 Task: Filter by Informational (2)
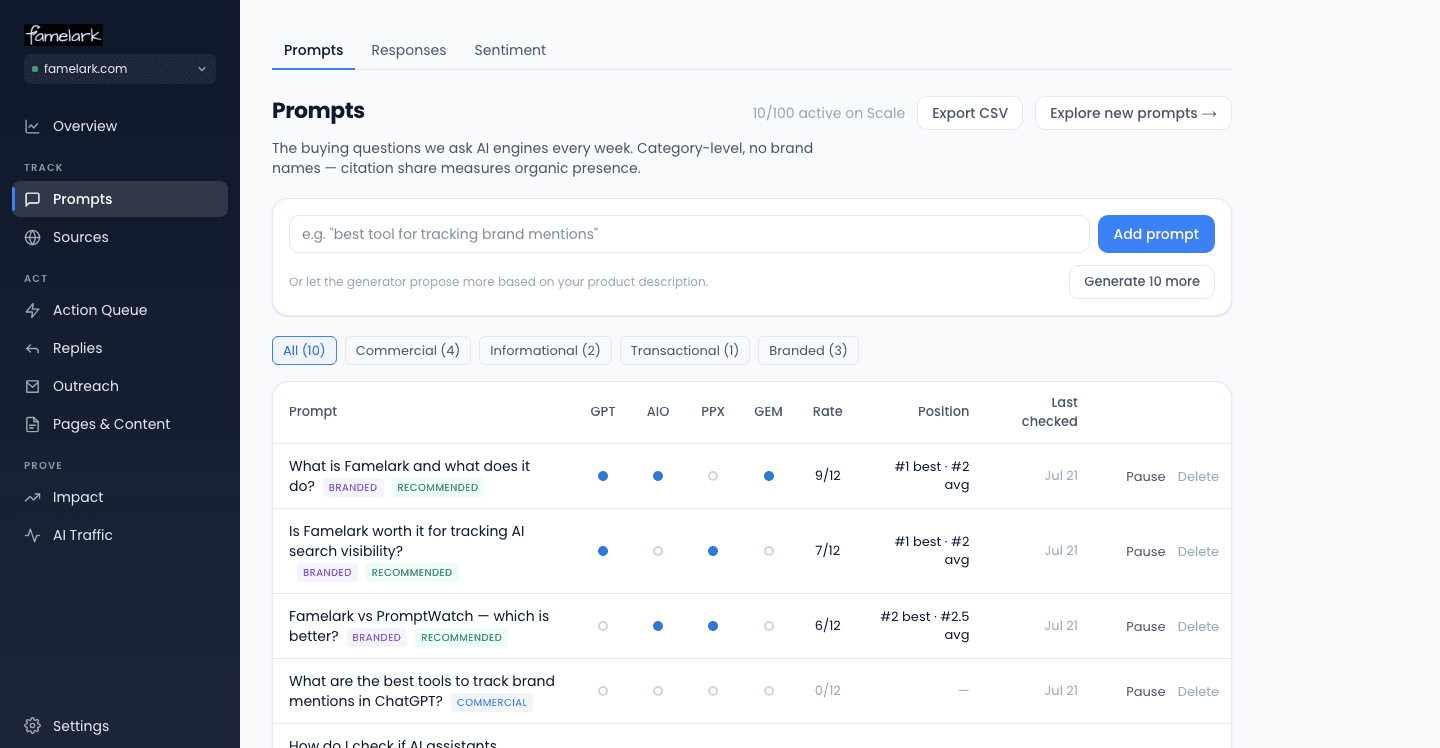(x=545, y=350)
